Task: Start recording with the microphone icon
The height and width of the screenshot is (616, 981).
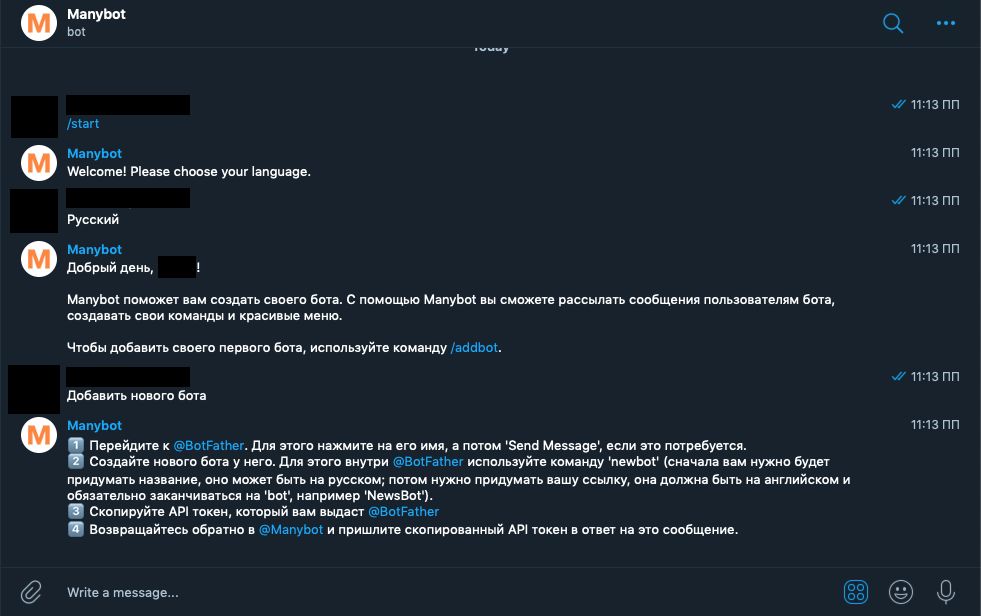Action: (944, 592)
